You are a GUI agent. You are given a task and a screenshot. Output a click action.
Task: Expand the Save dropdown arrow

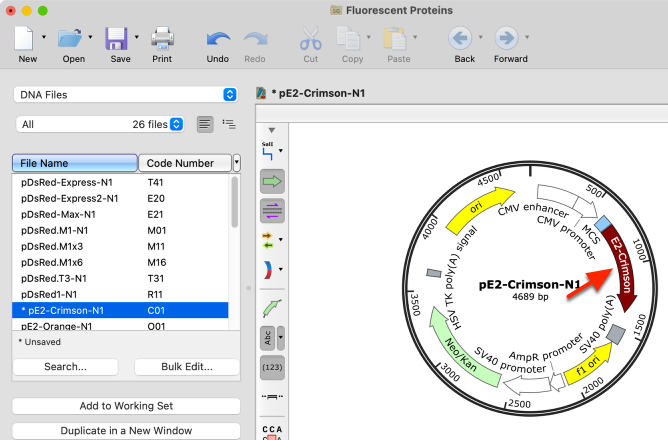pyautogui.click(x=137, y=37)
